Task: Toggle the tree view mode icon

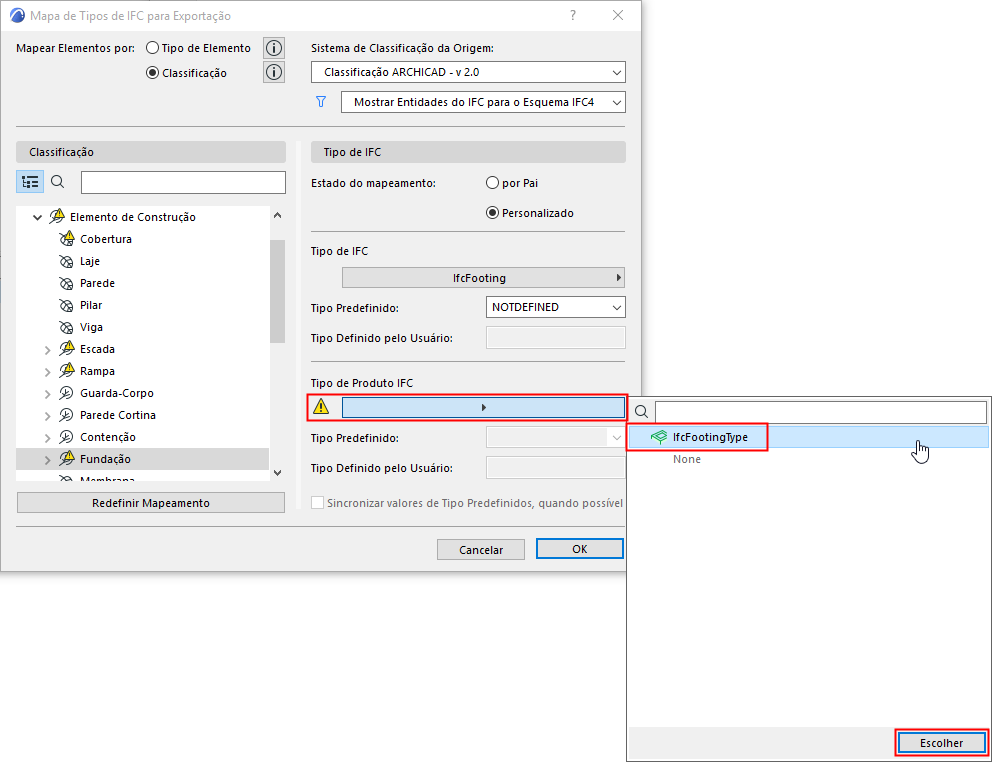Action: coord(30,182)
